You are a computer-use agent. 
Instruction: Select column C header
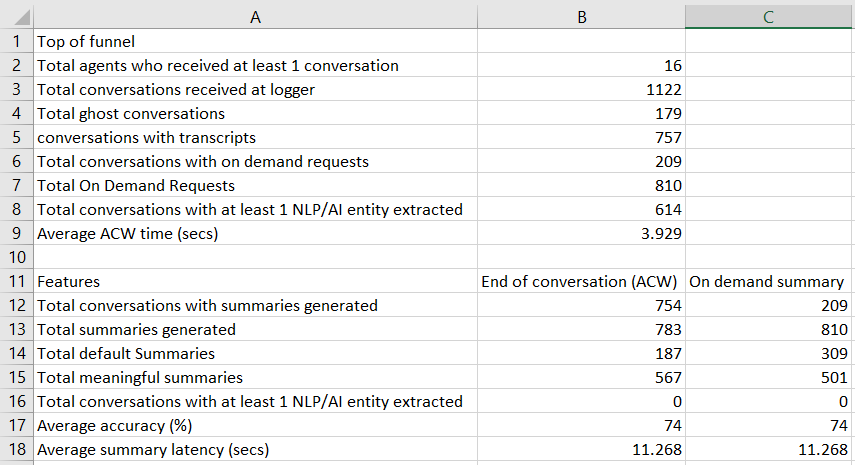(768, 17)
